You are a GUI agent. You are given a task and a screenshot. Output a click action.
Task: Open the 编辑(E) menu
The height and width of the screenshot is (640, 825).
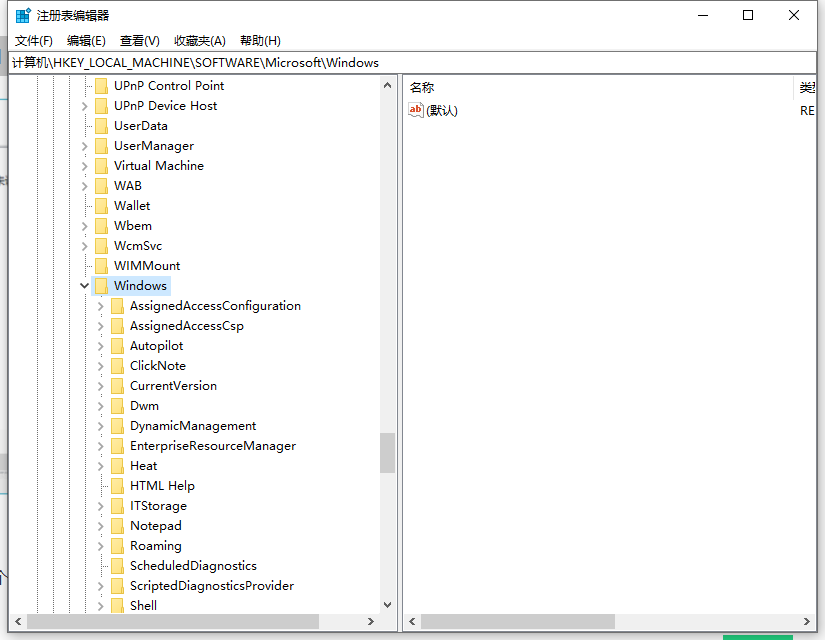pos(85,40)
